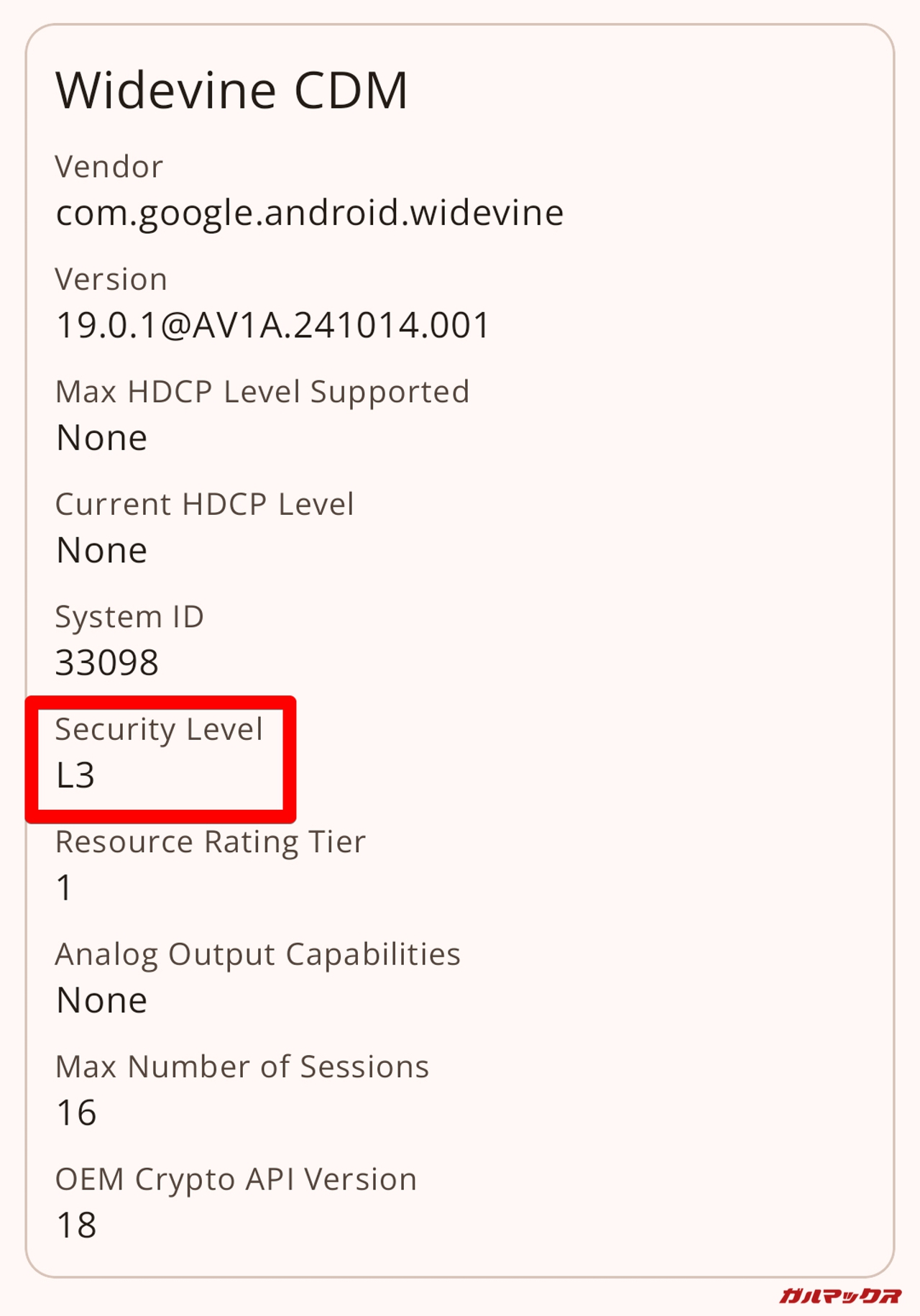Click the None value under Current HDCP Level

(x=102, y=551)
